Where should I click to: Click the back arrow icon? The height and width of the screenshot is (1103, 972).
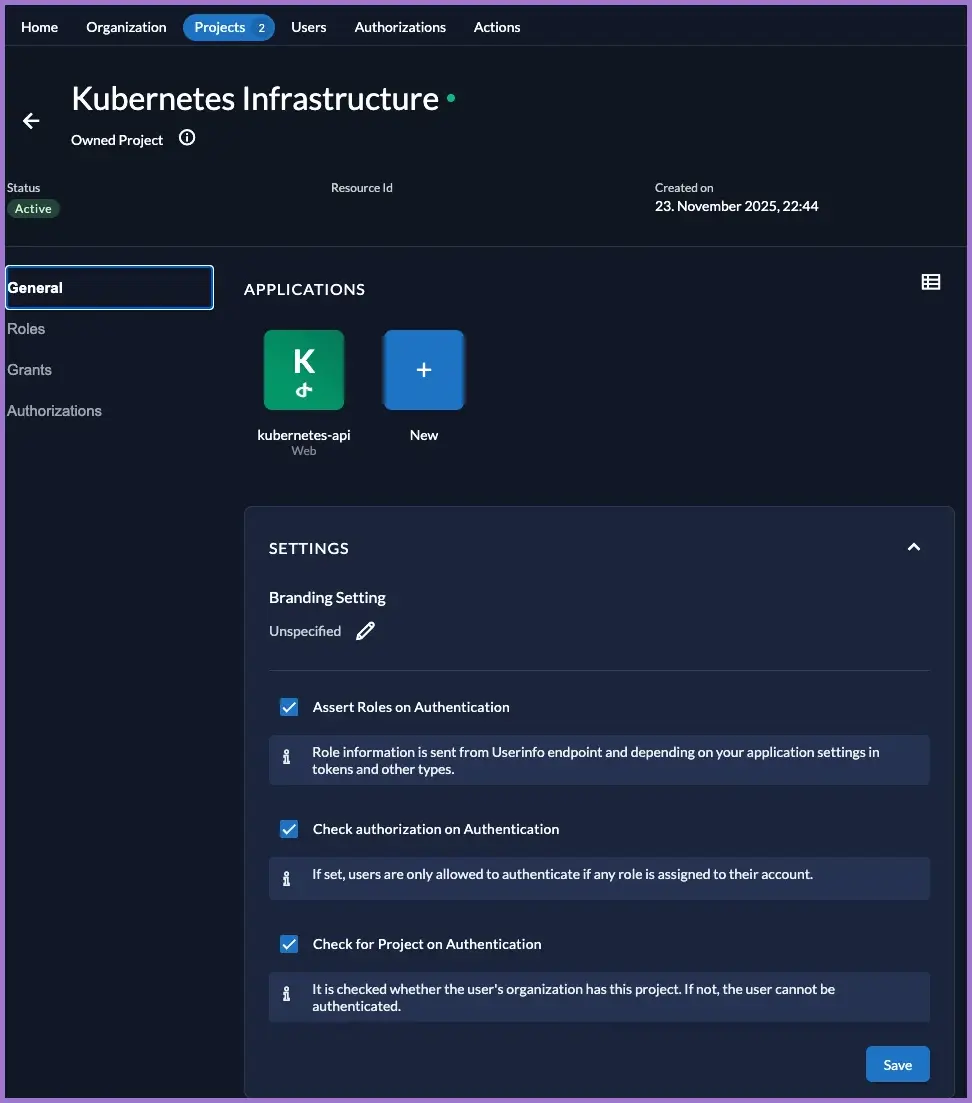pyautogui.click(x=31, y=121)
